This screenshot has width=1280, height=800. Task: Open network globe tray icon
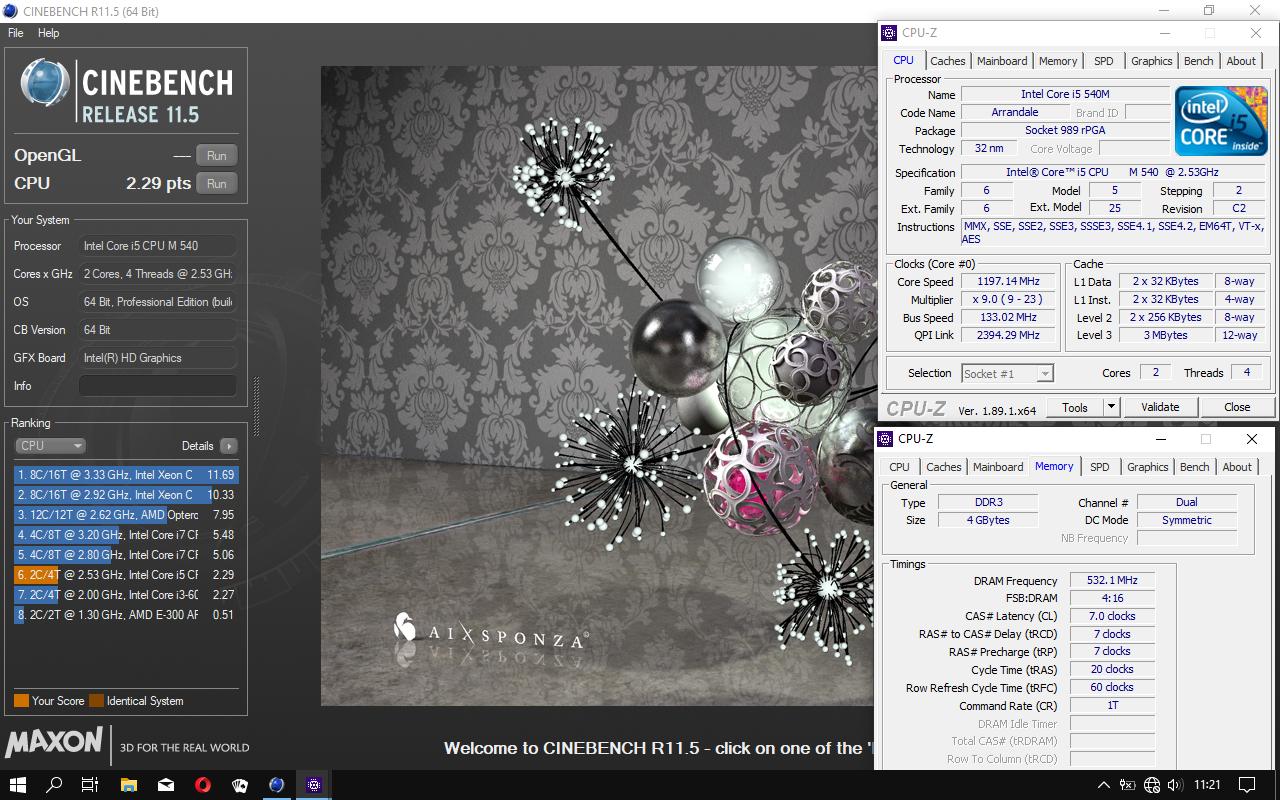tap(1152, 785)
